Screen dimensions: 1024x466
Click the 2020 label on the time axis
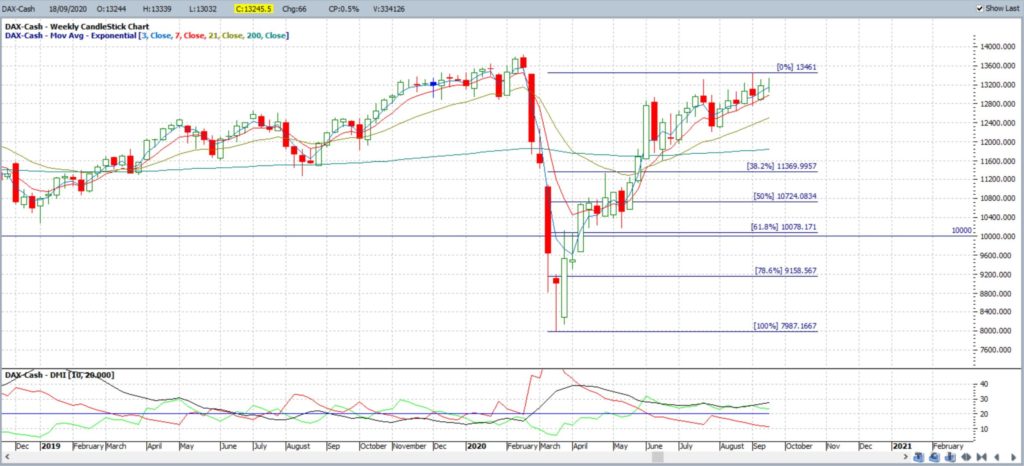[x=475, y=446]
